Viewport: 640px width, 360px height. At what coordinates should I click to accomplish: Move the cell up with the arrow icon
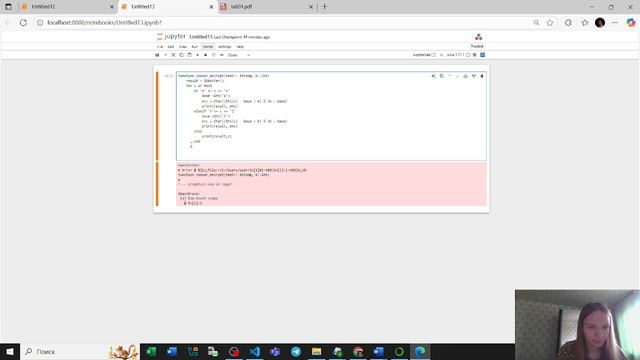coord(449,76)
